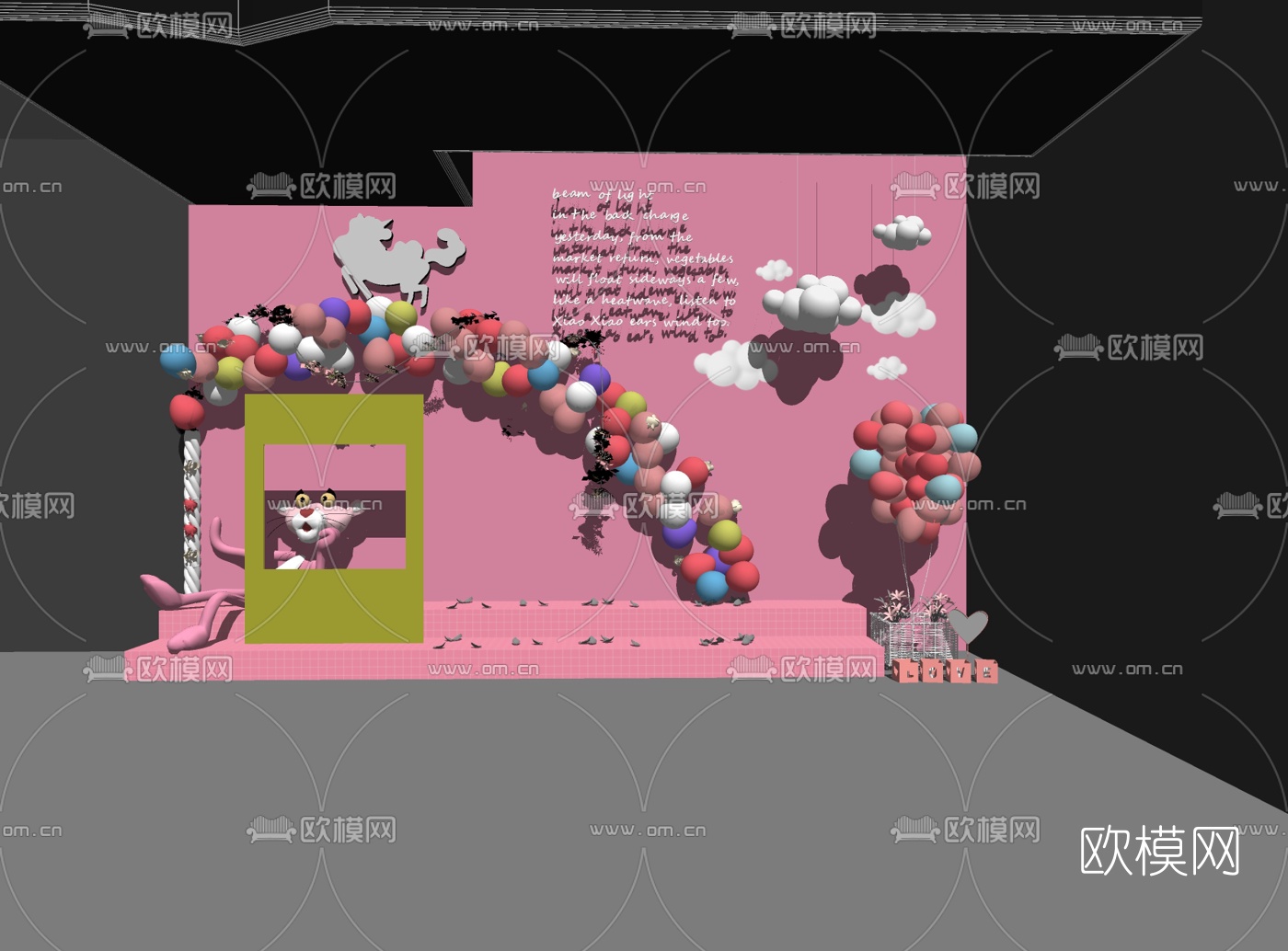Select the large white cloud cluster
1288x951 pixels.
pyautogui.click(x=811, y=304)
